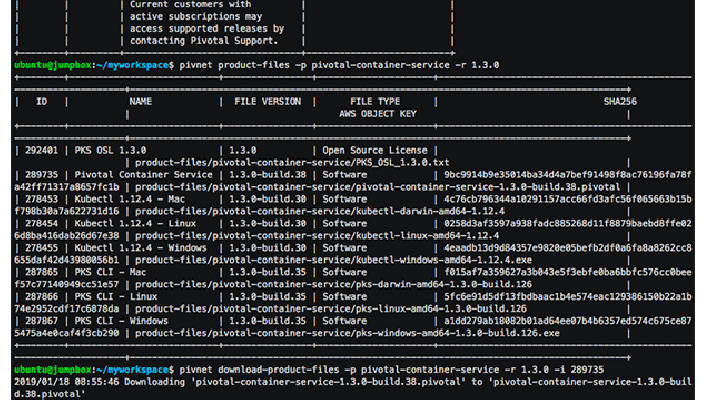Click the kubectl-darwin-amd64-1.12.4 object key
Viewport: 712px width, 400px height.
pos(320,211)
